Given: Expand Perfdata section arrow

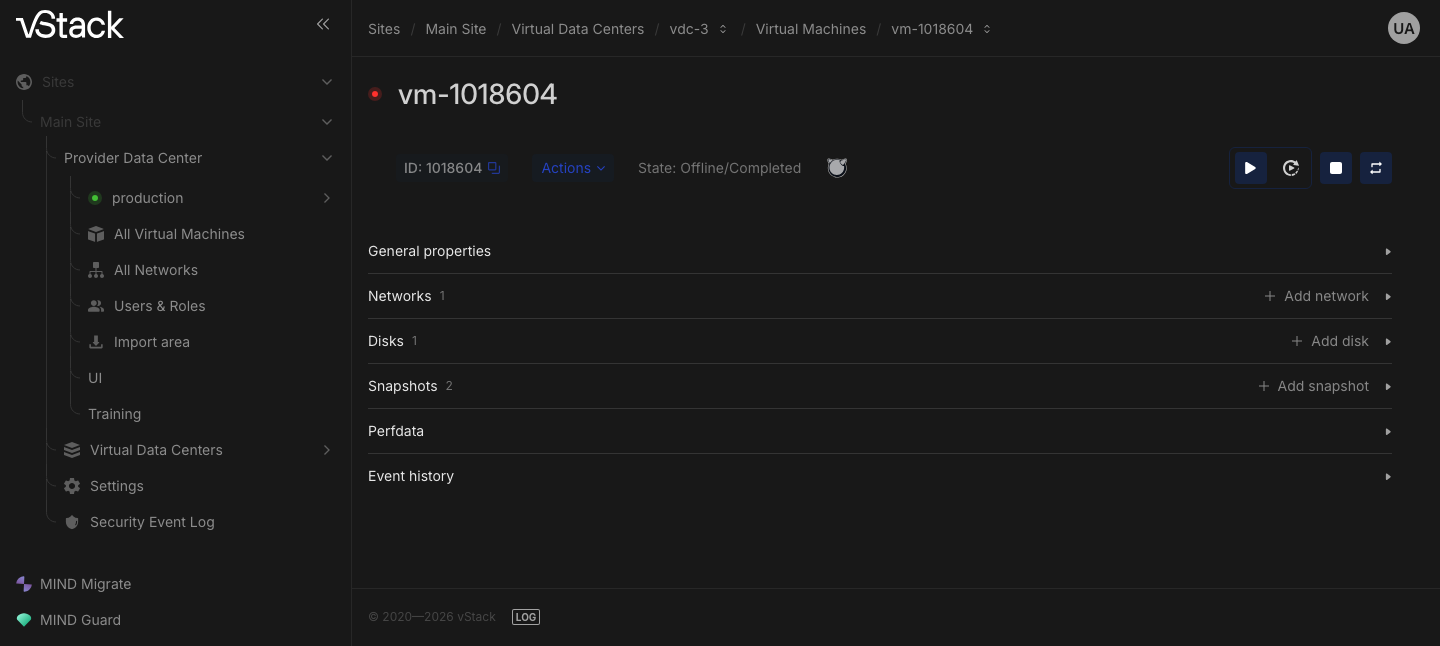Looking at the screenshot, I should click(1388, 432).
